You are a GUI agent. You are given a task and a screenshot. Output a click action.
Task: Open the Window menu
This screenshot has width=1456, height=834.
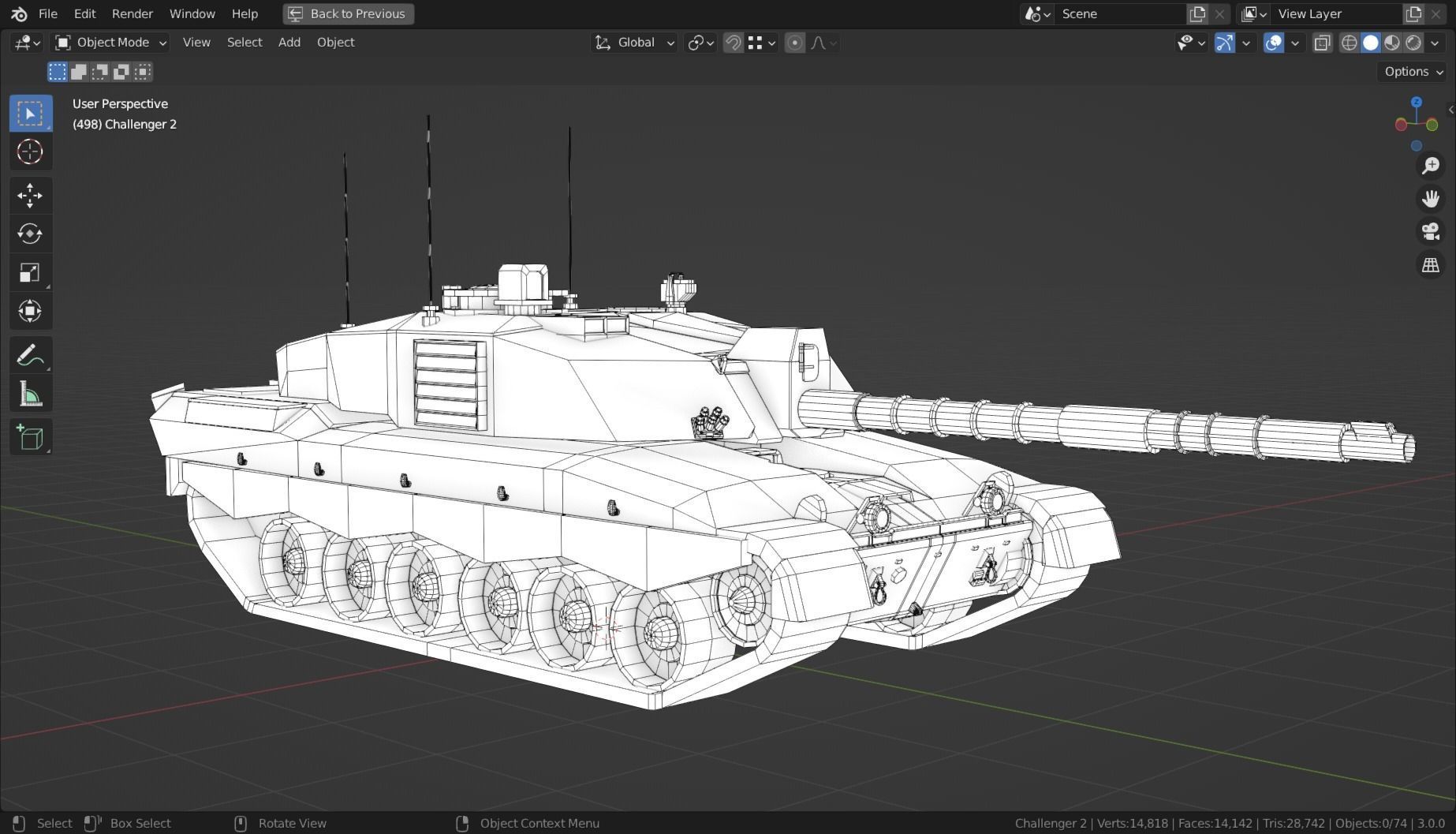coord(192,13)
